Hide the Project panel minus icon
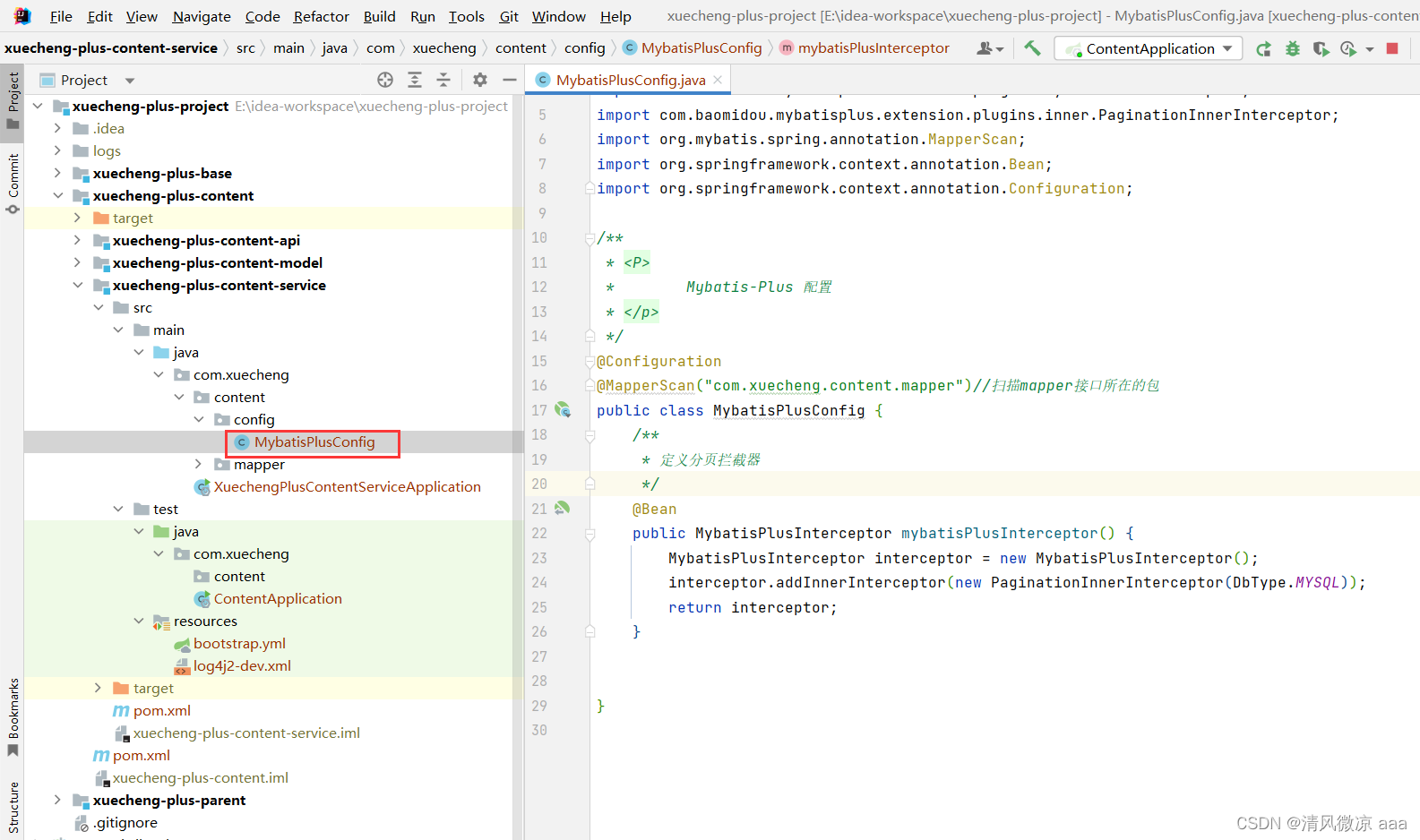1420x840 pixels. pos(509,80)
